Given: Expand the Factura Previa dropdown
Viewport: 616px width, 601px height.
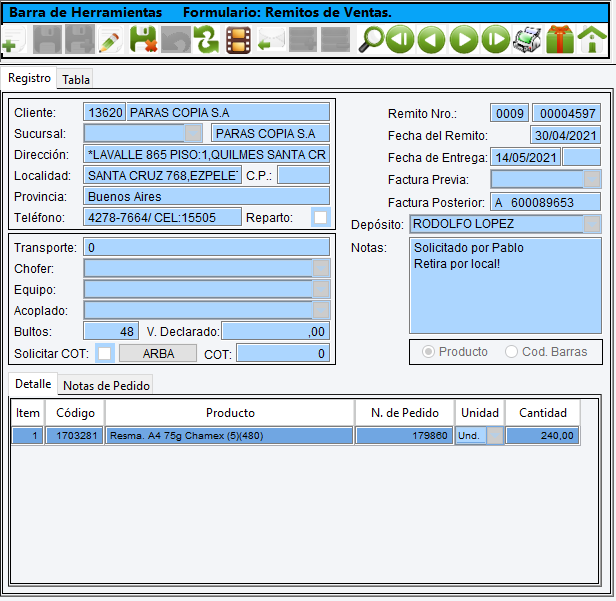Looking at the screenshot, I should pyautogui.click(x=592, y=180).
